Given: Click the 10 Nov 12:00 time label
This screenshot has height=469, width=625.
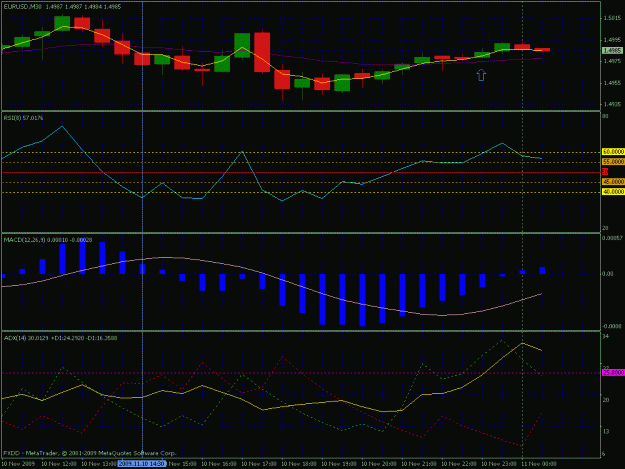Looking at the screenshot, I should (59, 464).
